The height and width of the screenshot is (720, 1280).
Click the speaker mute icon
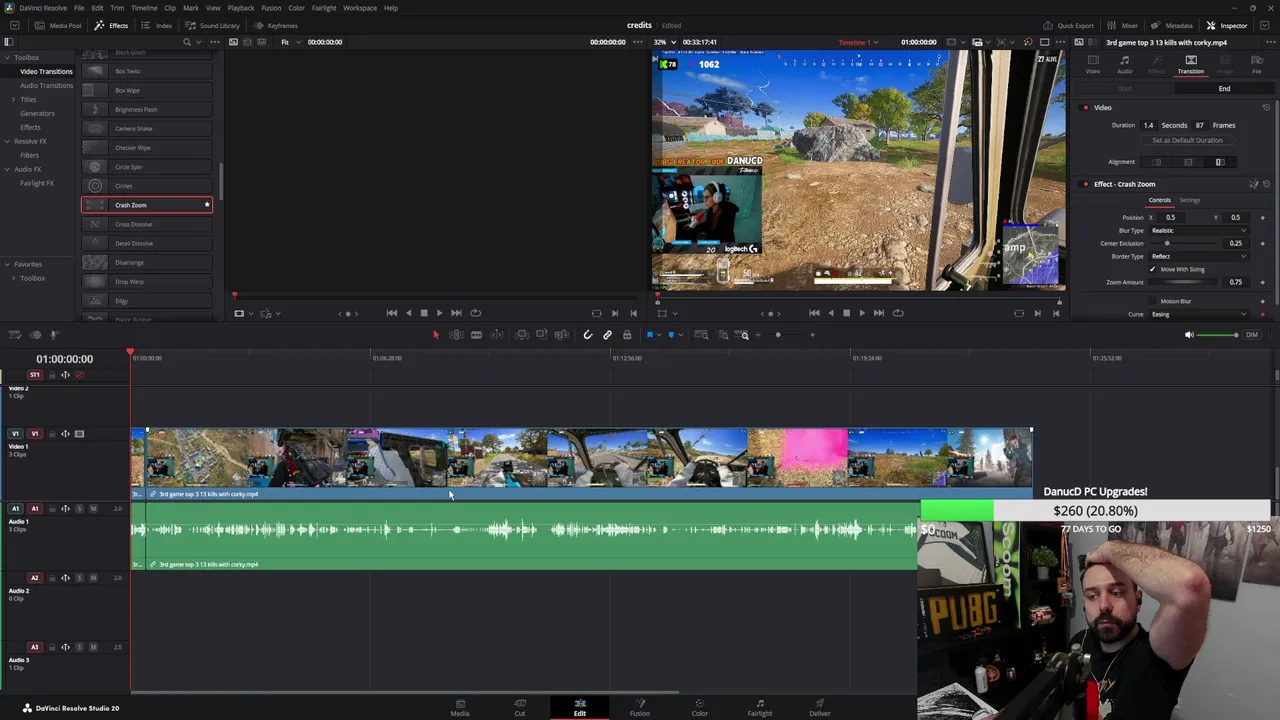(1189, 335)
